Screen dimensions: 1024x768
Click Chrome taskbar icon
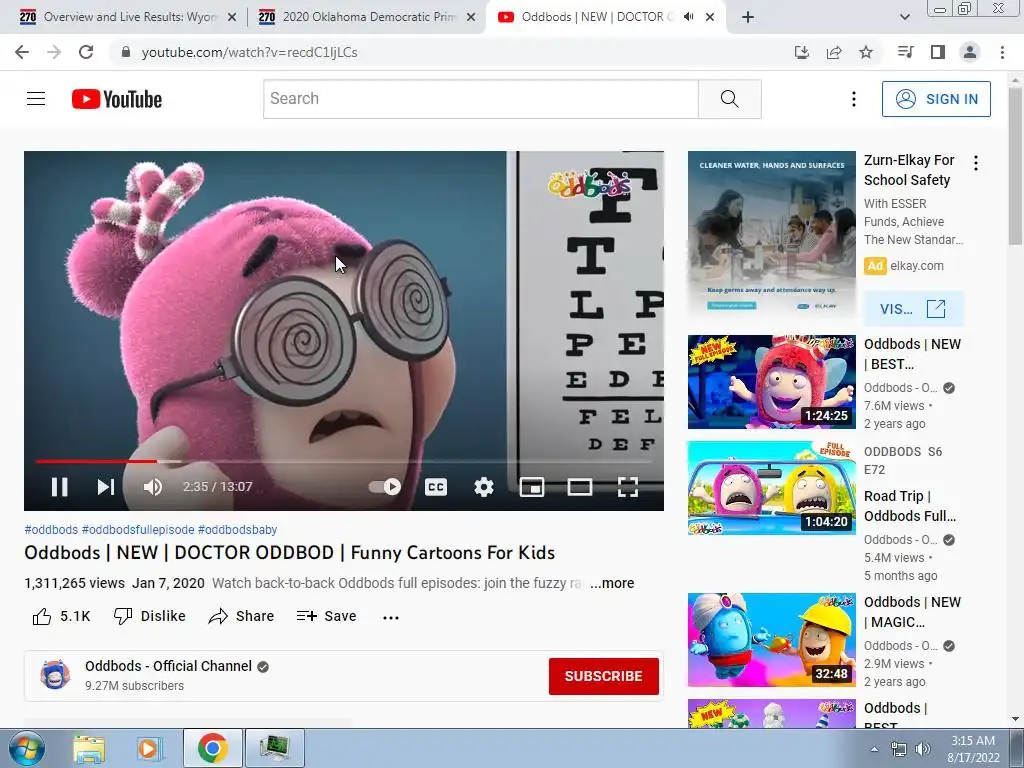click(x=213, y=748)
